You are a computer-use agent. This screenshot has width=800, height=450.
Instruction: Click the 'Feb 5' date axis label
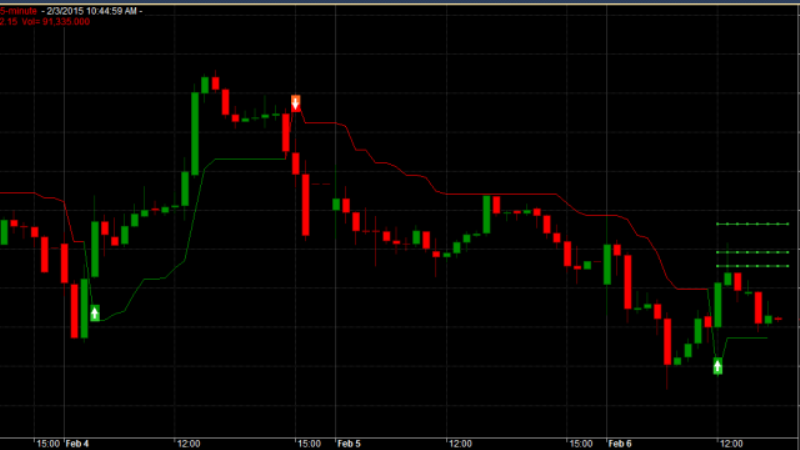pyautogui.click(x=348, y=443)
